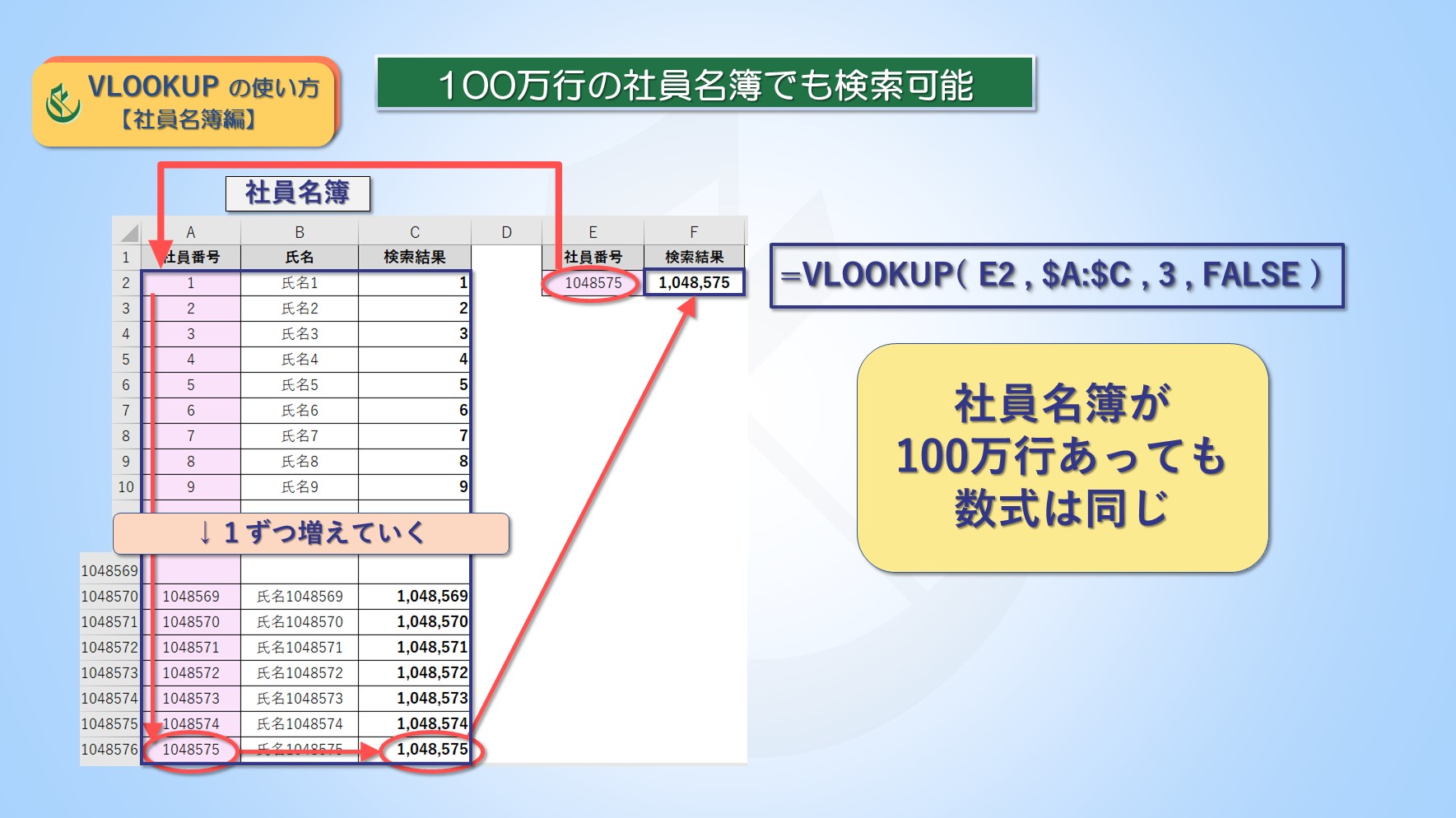Click the 検索結果 header cell in column C
Viewport: 1456px width, 818px height.
click(x=415, y=258)
